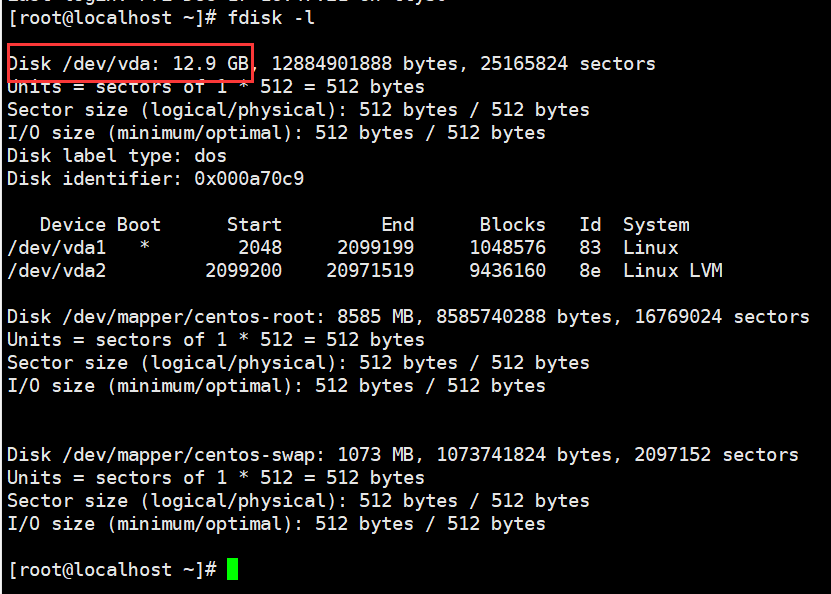Image resolution: width=831 pixels, height=594 pixels.
Task: Click the green cursor block at the prompt
Action: (x=233, y=569)
